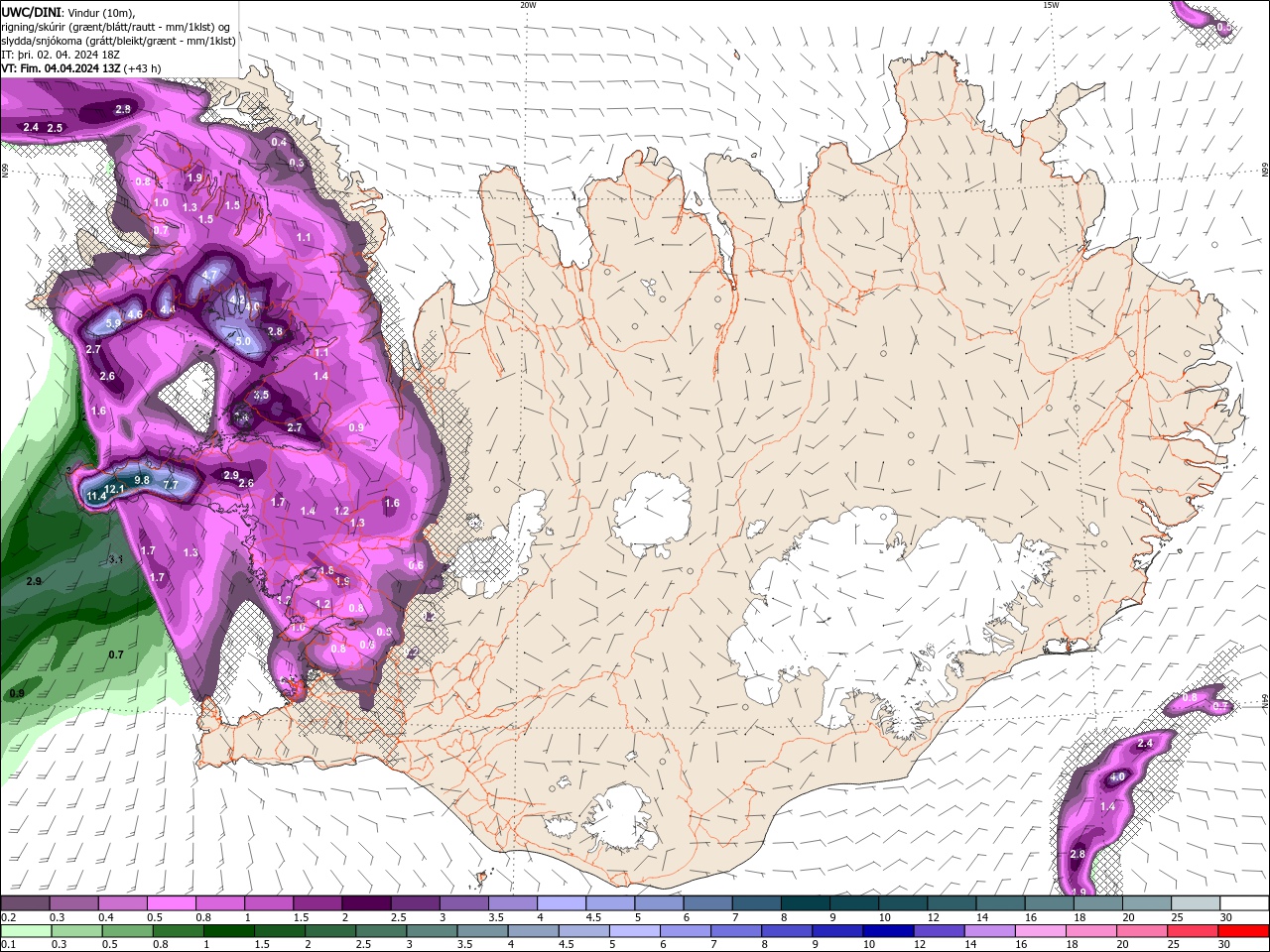Select the top legend swatch from 2 to 2.5
Screen dimensions: 1270x952
click(366, 904)
